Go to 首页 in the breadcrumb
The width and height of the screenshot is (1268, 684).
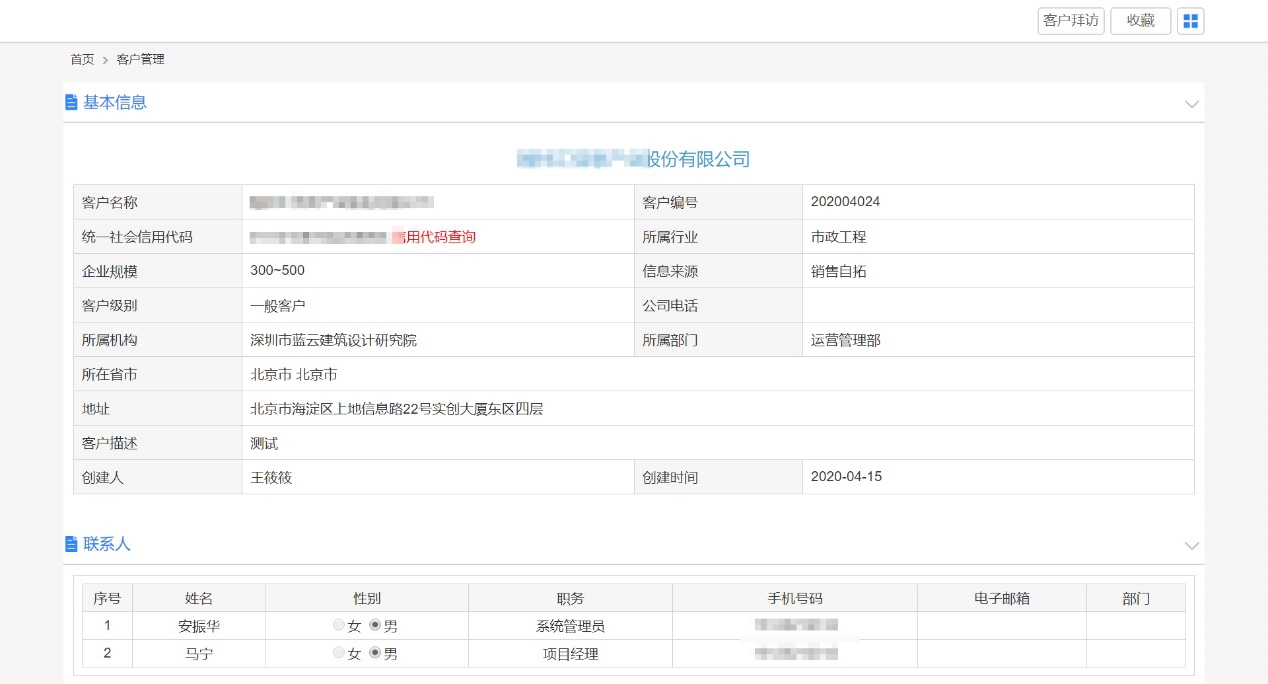coord(82,60)
